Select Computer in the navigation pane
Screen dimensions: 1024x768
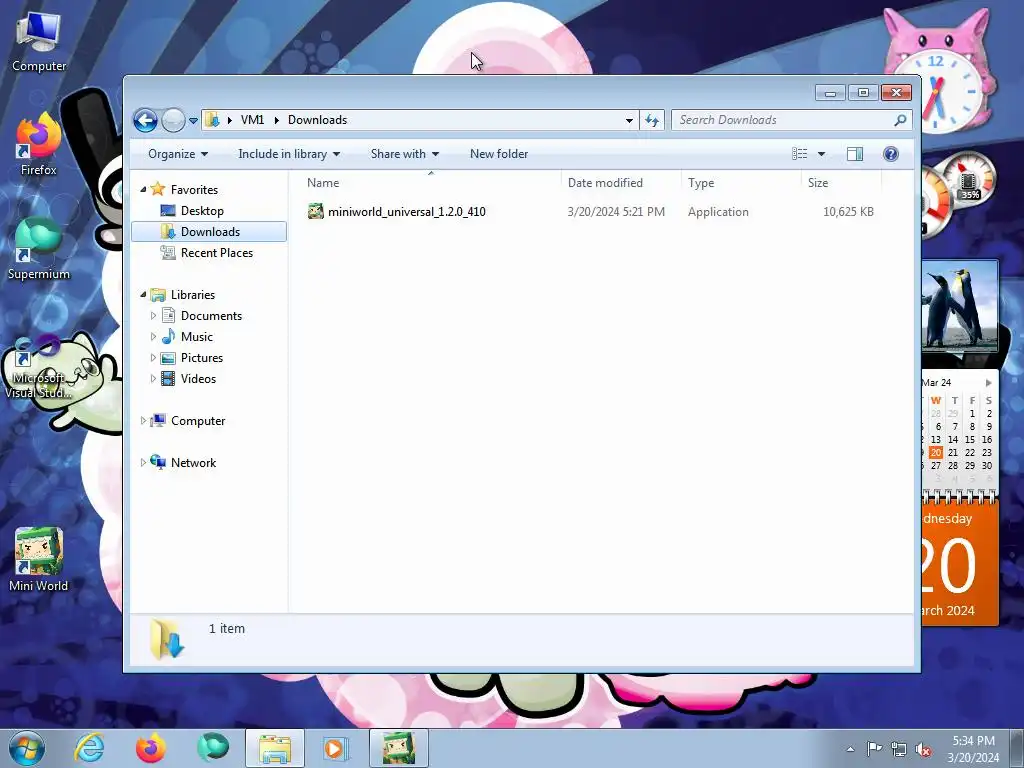coord(198,421)
